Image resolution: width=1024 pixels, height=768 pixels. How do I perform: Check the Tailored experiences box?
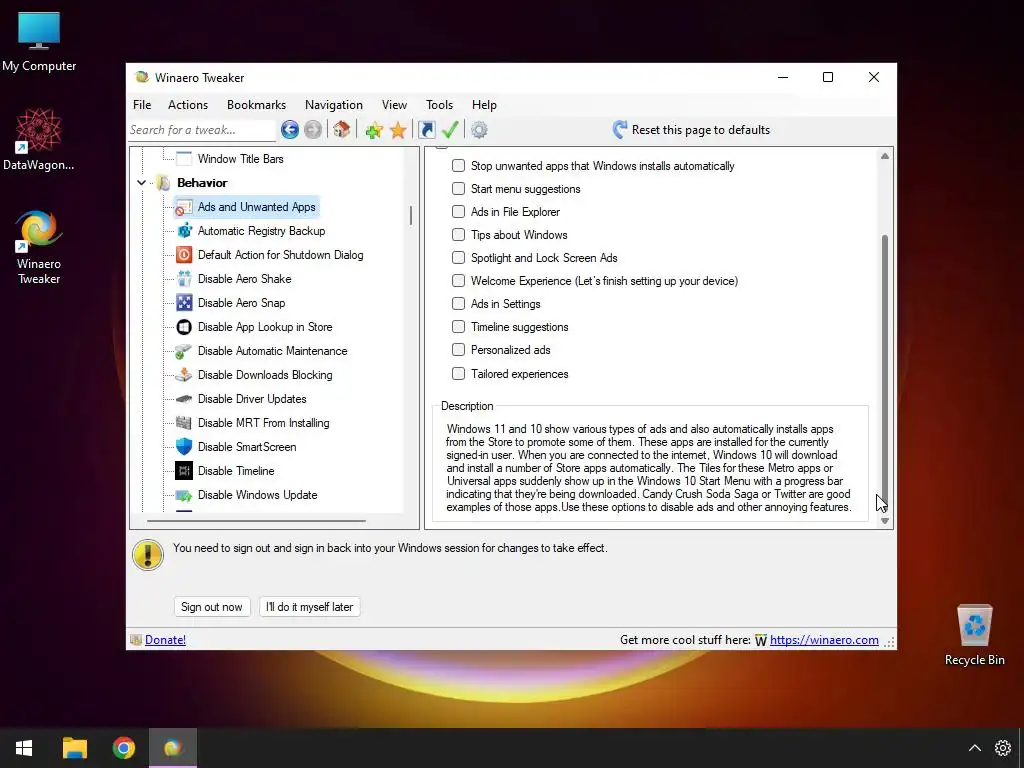458,374
